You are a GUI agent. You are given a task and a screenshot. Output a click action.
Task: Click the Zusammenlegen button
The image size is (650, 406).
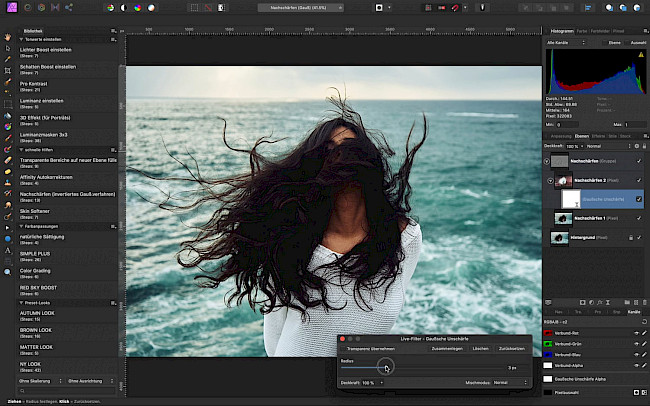445,349
